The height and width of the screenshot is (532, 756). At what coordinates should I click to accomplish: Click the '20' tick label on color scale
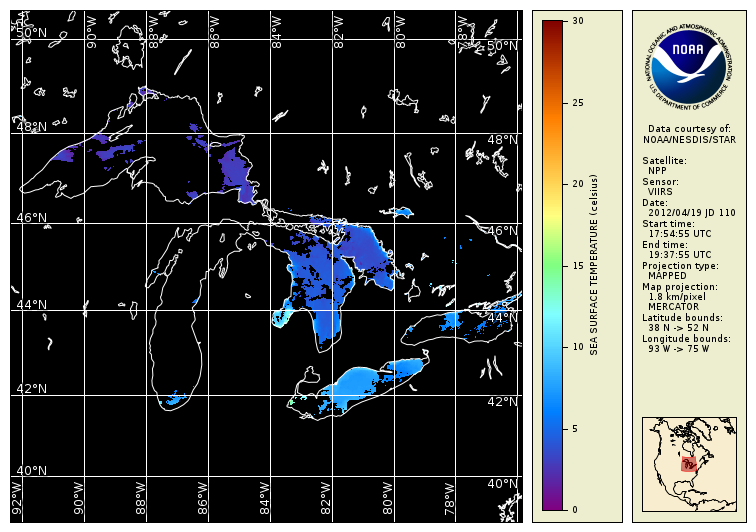pos(578,184)
